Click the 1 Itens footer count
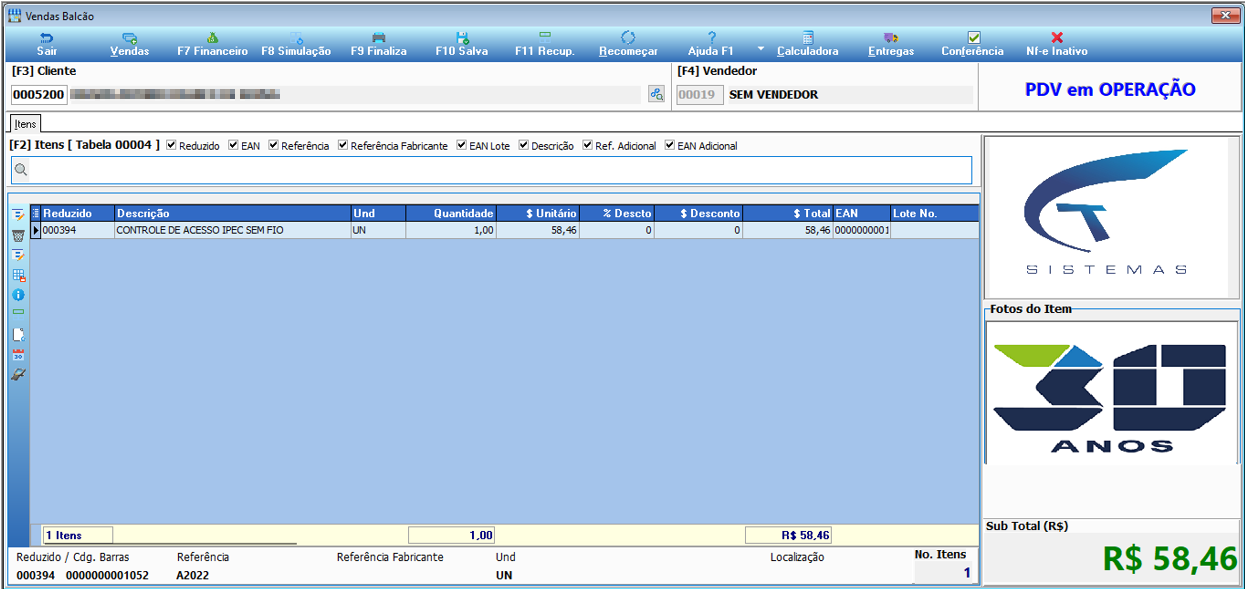Viewport: 1245px width, 589px height. click(78, 535)
